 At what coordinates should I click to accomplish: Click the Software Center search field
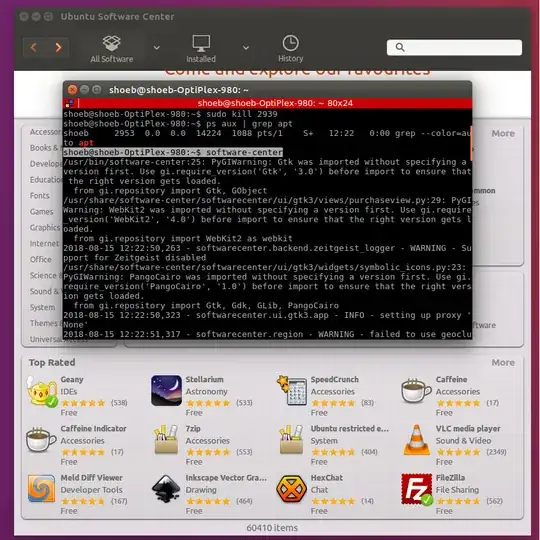[454, 47]
